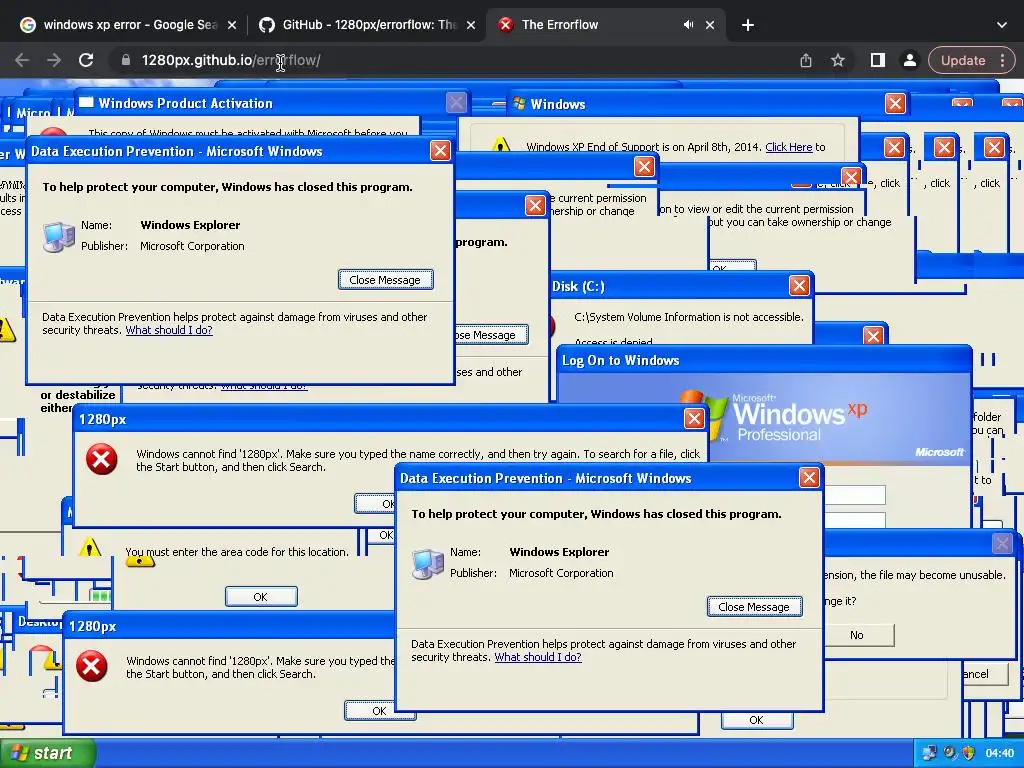
Task: Expand the tab search chevron in the tab strip
Action: [x=1002, y=25]
